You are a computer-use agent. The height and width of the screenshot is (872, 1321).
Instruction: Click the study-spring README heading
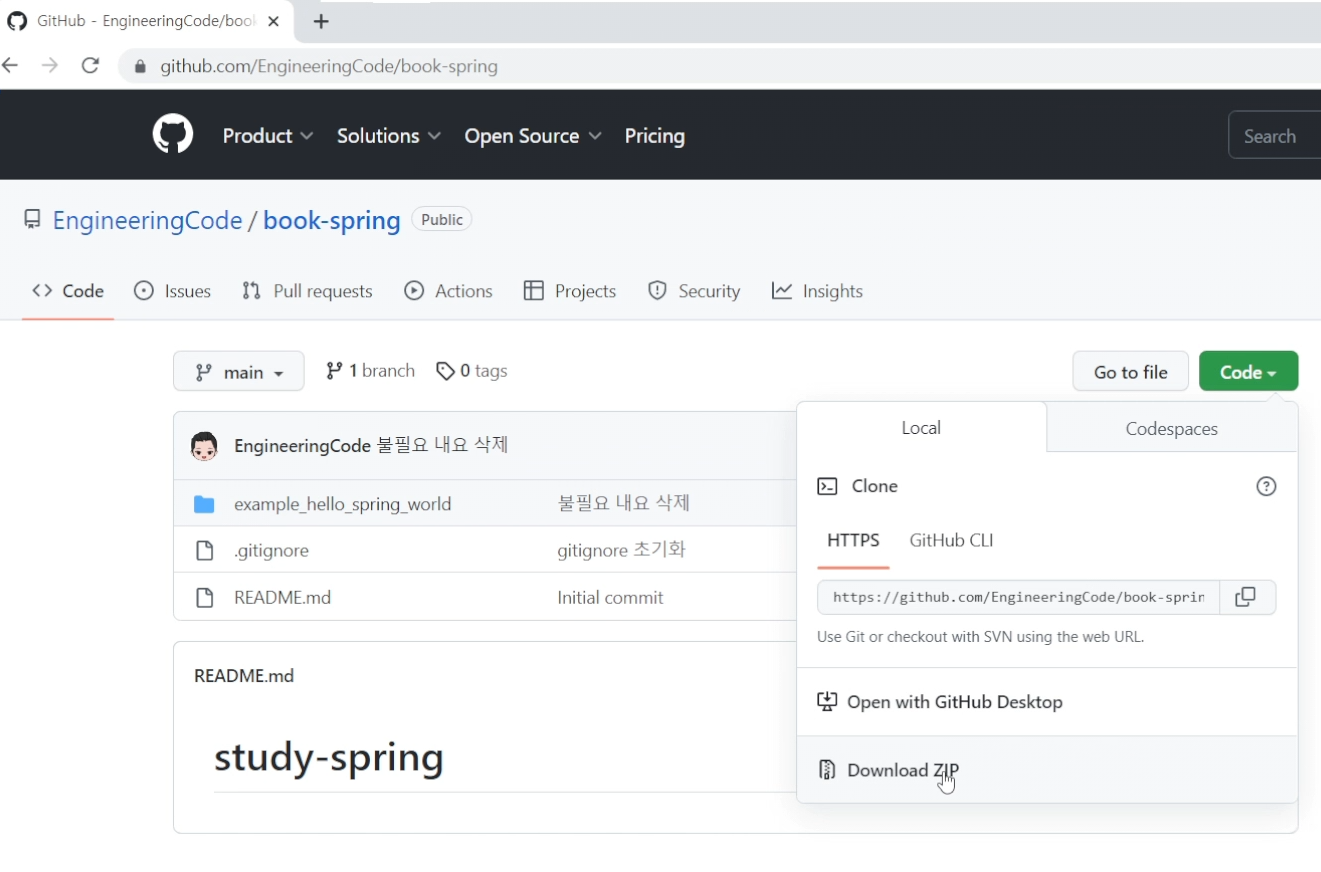pos(329,758)
